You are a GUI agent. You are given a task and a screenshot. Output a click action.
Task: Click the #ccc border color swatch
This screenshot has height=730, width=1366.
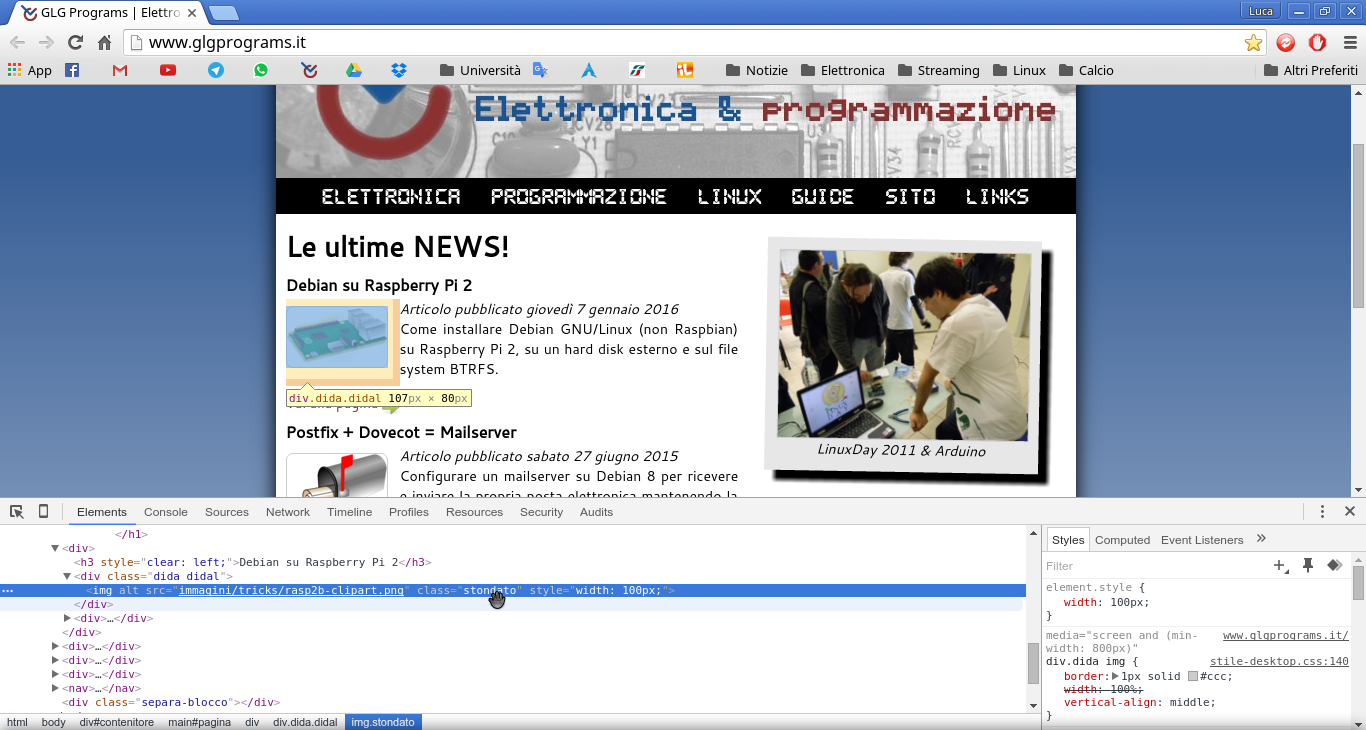(x=1191, y=677)
